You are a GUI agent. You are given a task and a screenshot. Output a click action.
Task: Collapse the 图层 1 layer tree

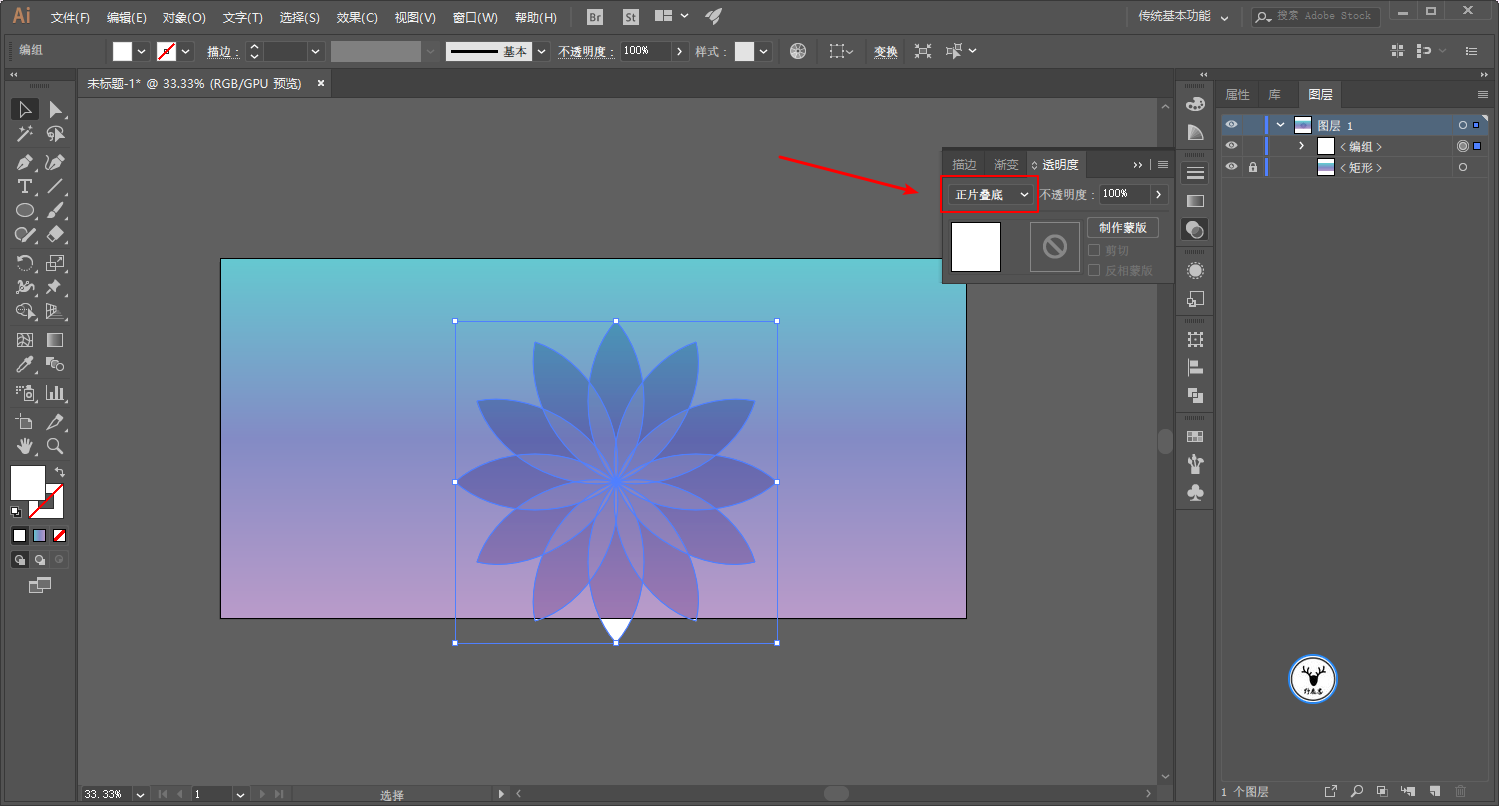click(1281, 125)
